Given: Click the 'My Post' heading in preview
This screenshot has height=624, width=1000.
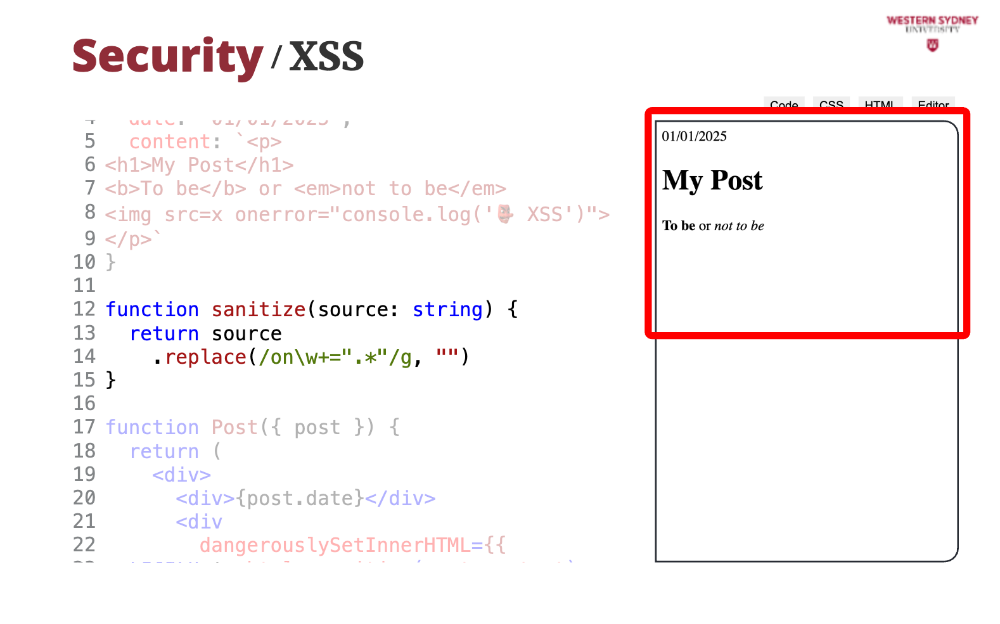Looking at the screenshot, I should tap(712, 181).
